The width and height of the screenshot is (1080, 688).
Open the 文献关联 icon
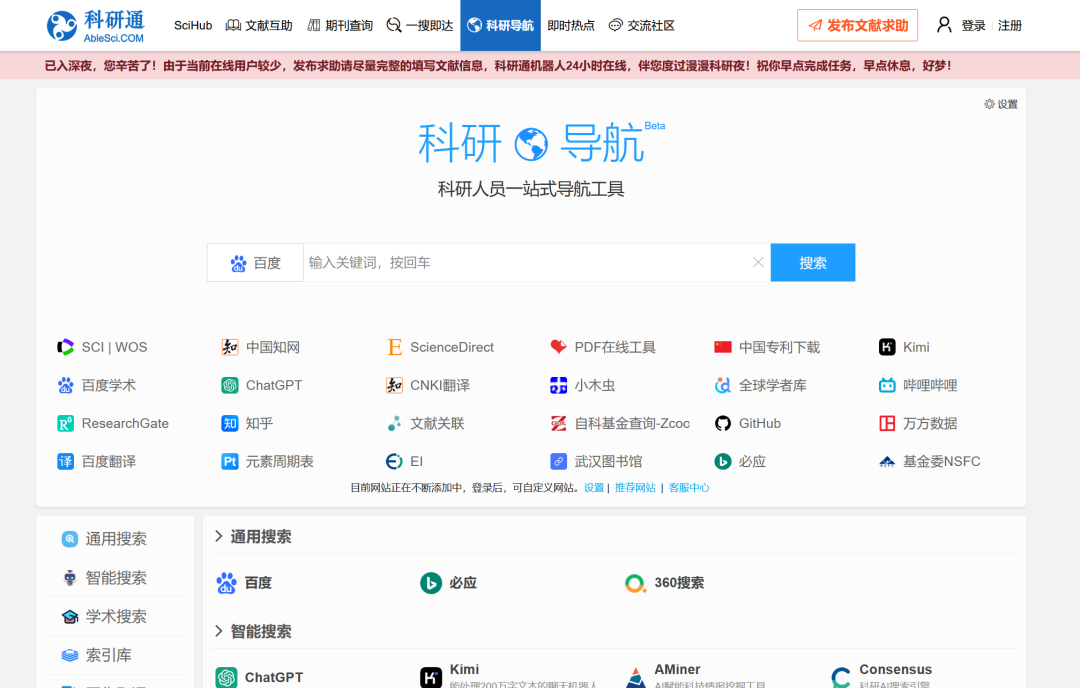(394, 424)
